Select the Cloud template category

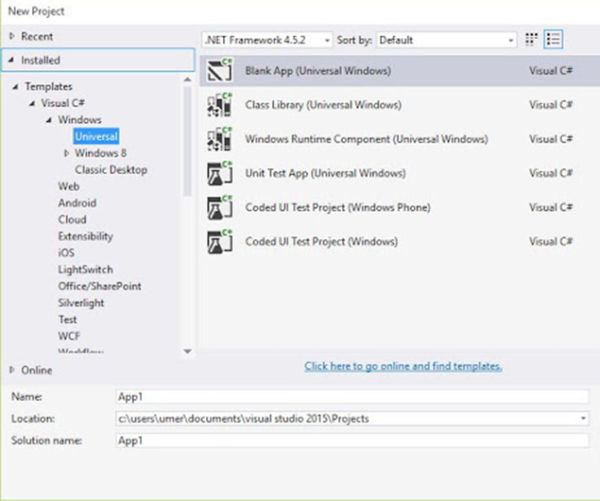72,220
